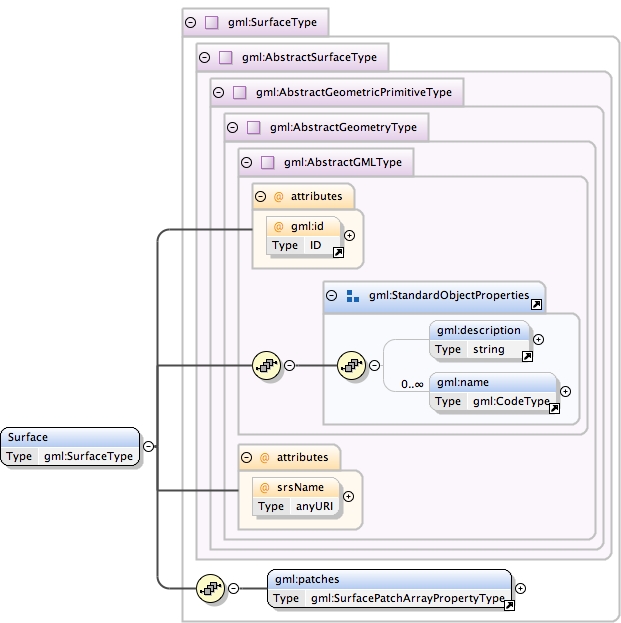Collapse the attributes box containing srsName
The width and height of the screenshot is (621, 623).
pyautogui.click(x=246, y=457)
